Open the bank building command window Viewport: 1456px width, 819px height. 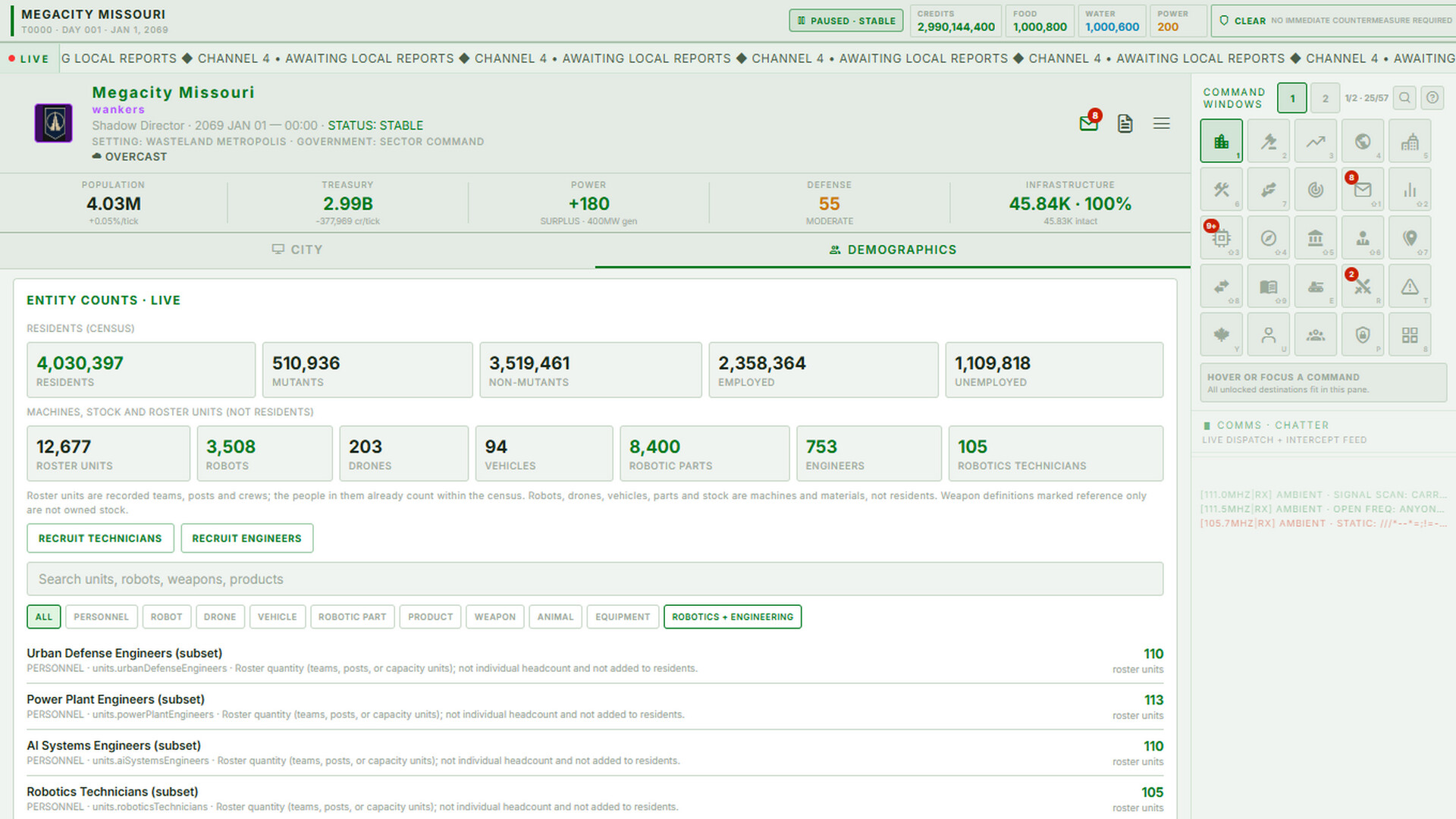[x=1315, y=238]
